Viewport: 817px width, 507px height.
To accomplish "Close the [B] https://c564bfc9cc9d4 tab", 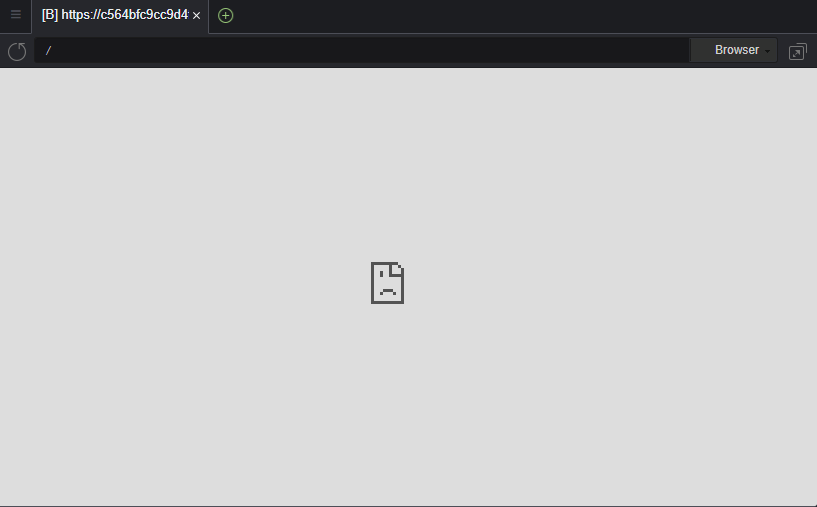I will tap(196, 16).
